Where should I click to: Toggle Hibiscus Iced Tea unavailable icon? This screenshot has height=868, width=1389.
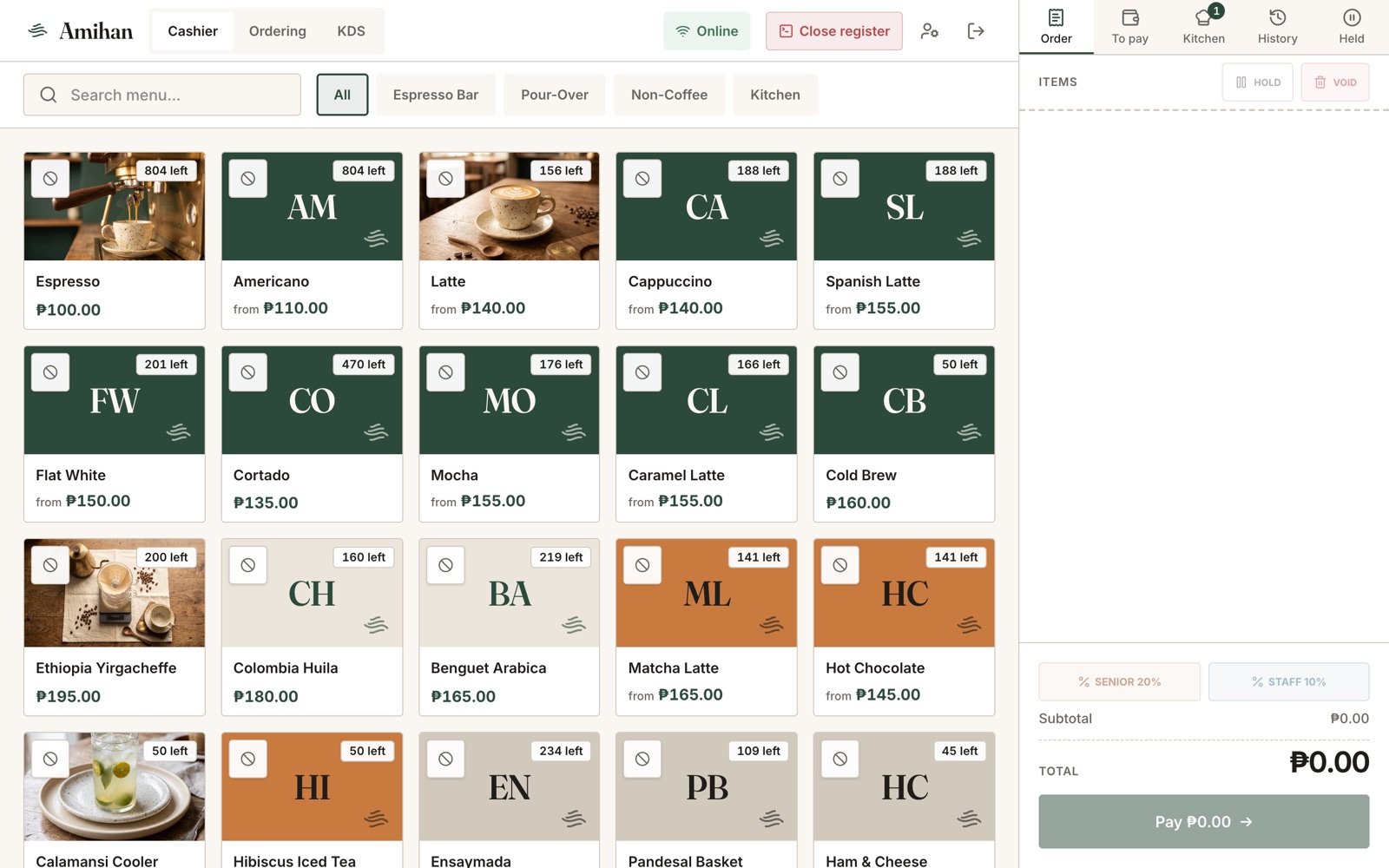(248, 759)
